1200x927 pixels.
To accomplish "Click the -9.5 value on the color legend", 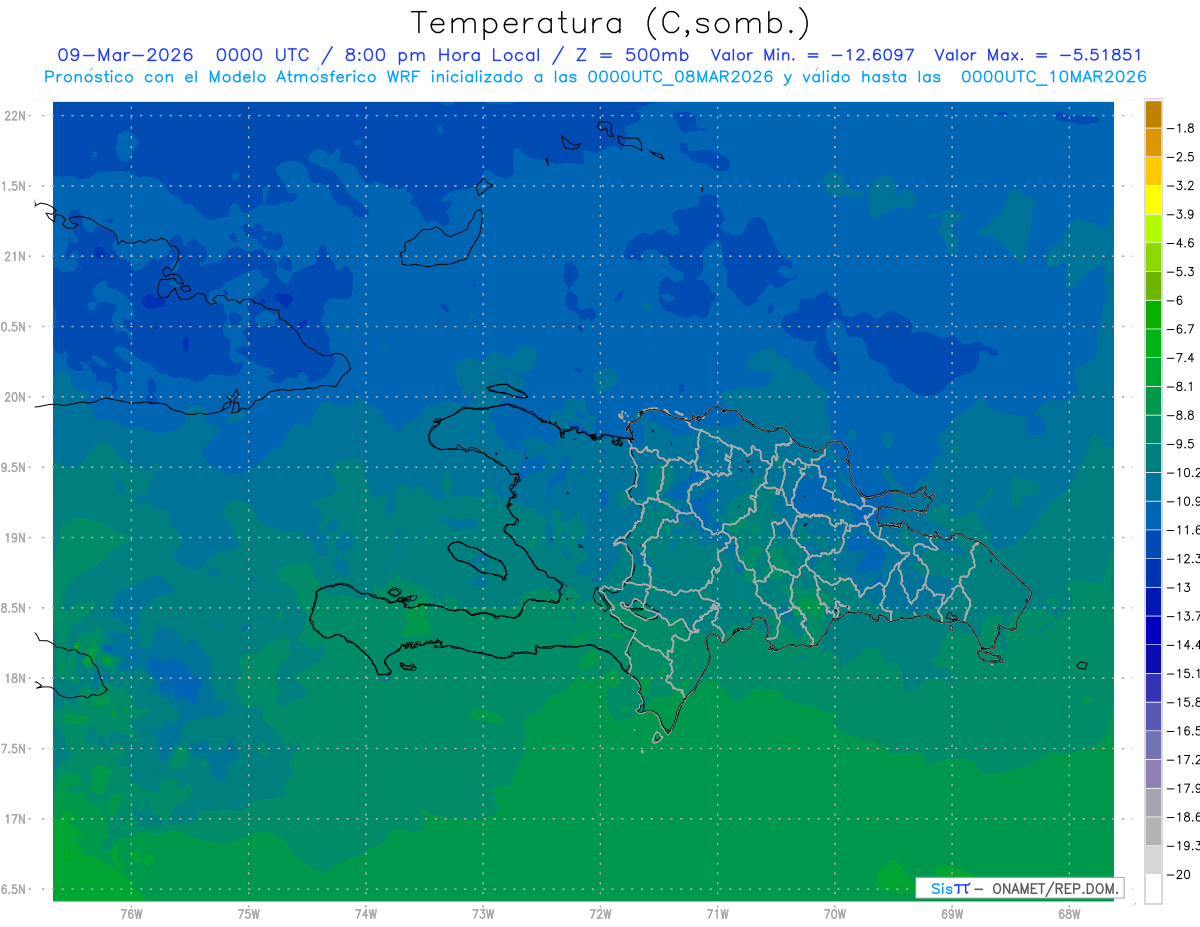I will [x=1182, y=444].
